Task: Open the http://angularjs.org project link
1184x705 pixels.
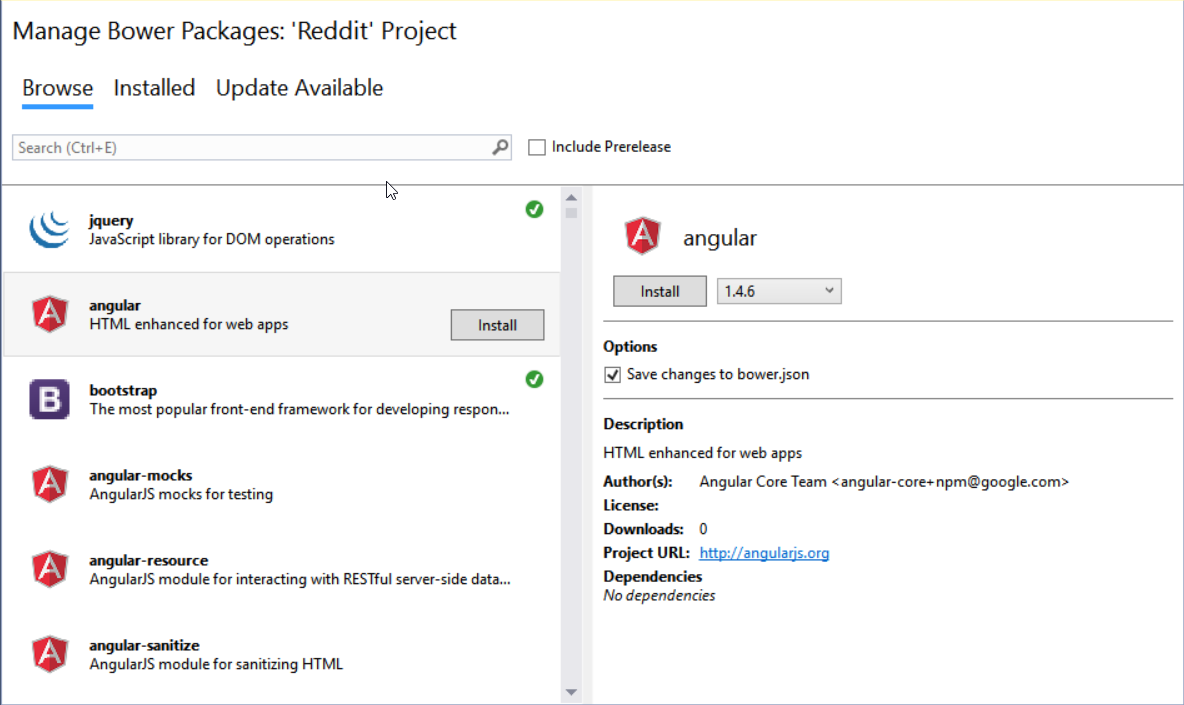Action: coord(763,553)
